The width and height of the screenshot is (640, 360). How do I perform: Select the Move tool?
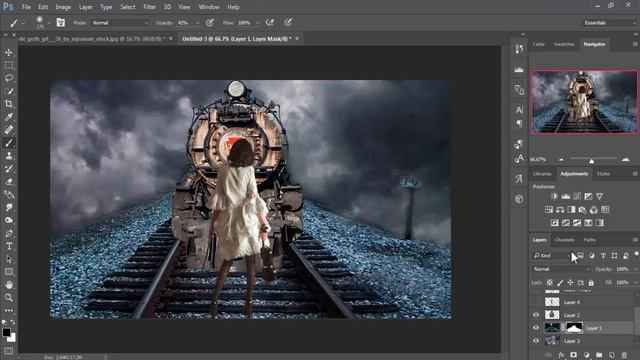(x=9, y=53)
